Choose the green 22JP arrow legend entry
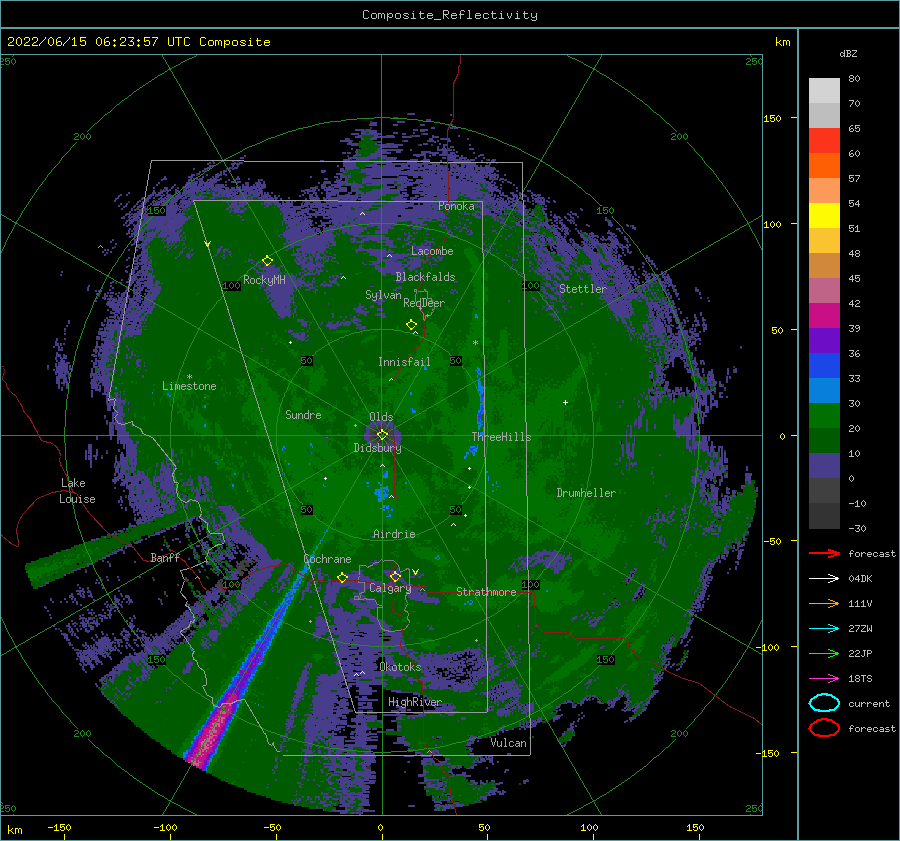Screen dimensions: 900x841 (824, 653)
